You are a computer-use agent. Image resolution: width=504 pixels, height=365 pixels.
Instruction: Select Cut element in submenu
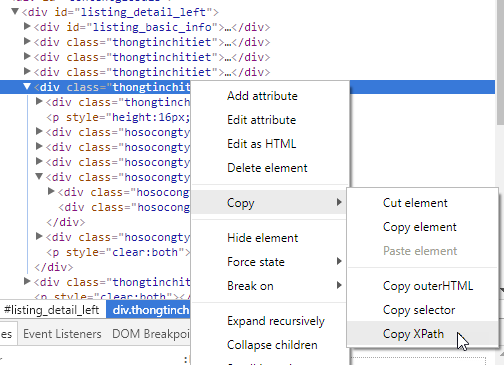[x=423, y=203]
